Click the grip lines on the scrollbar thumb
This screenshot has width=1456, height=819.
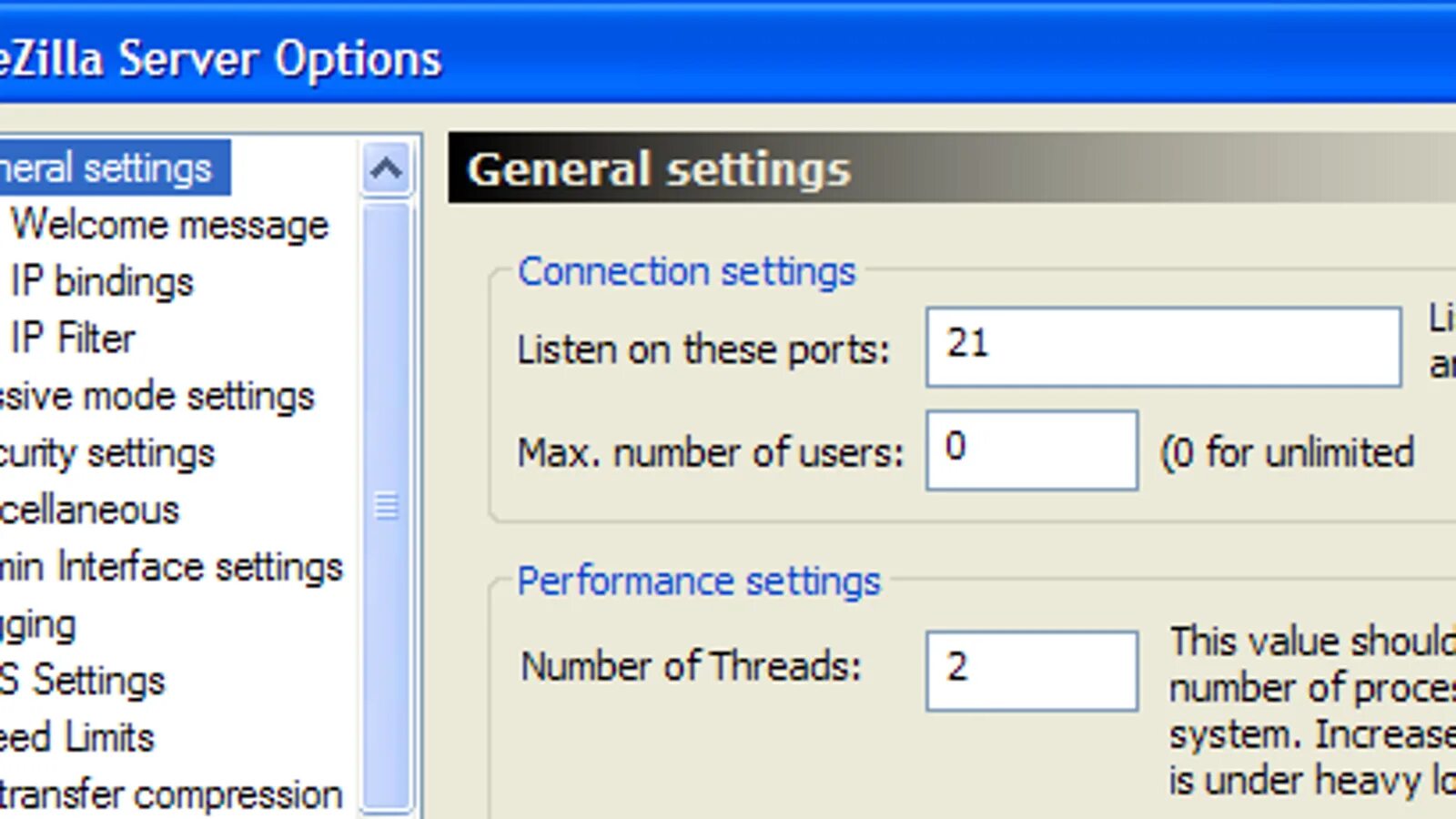(387, 506)
